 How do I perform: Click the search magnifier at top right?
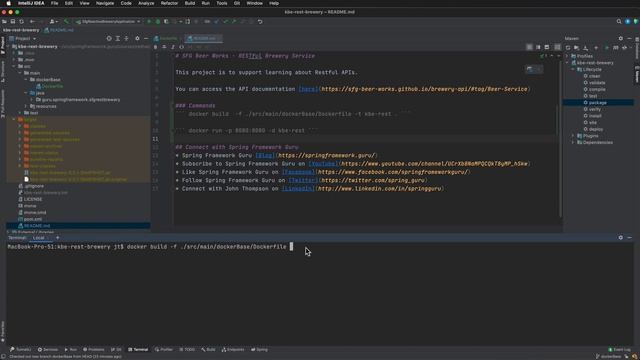[x=619, y=21]
